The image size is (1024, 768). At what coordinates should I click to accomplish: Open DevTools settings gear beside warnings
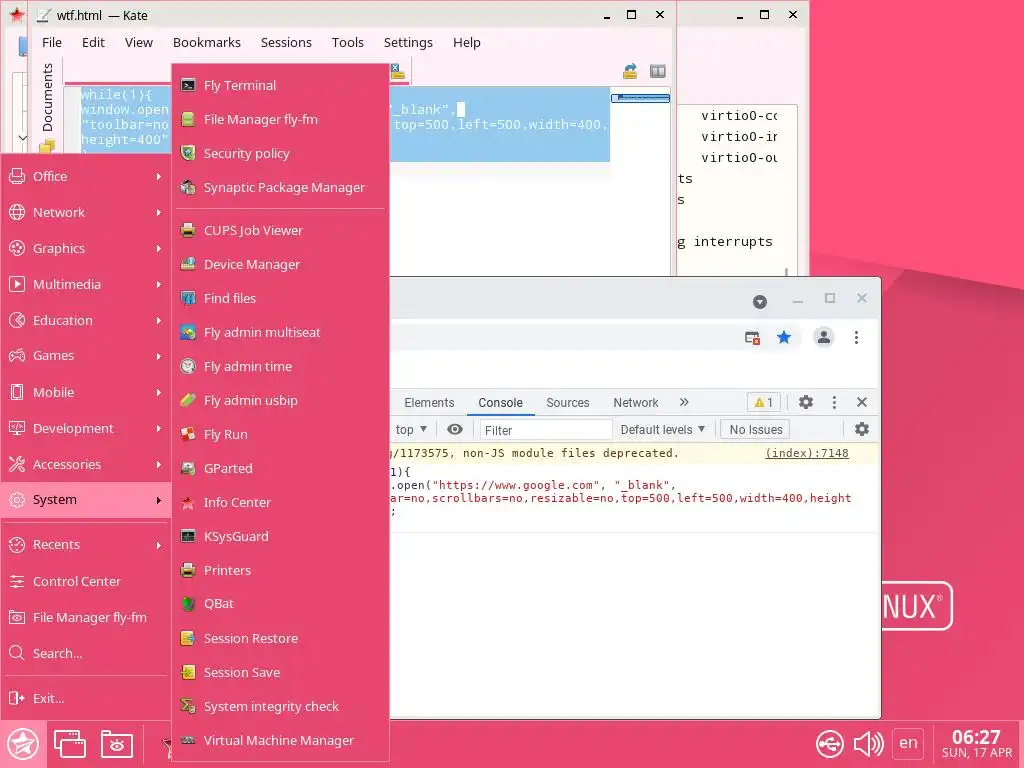(806, 402)
